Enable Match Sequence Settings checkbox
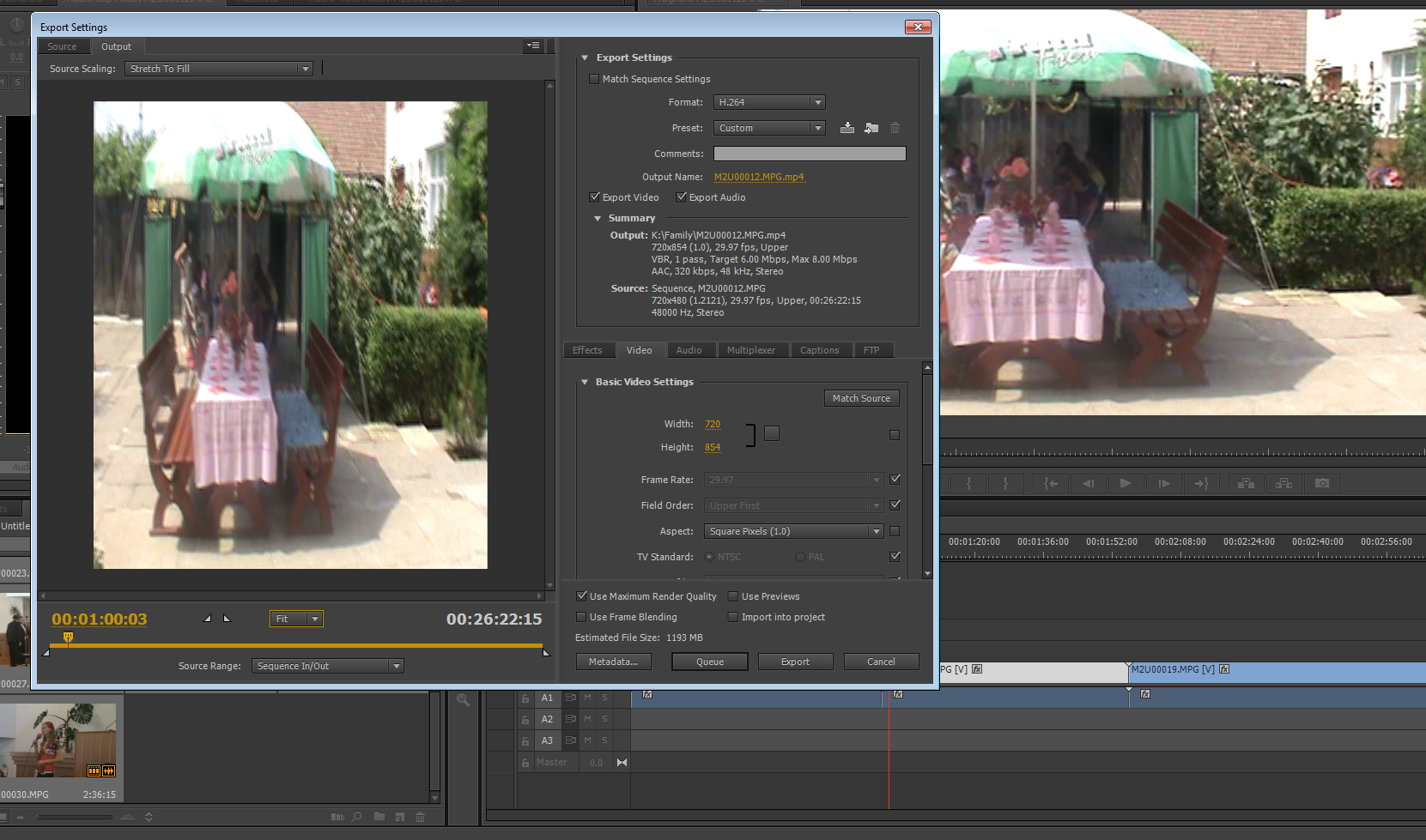 pyautogui.click(x=594, y=79)
